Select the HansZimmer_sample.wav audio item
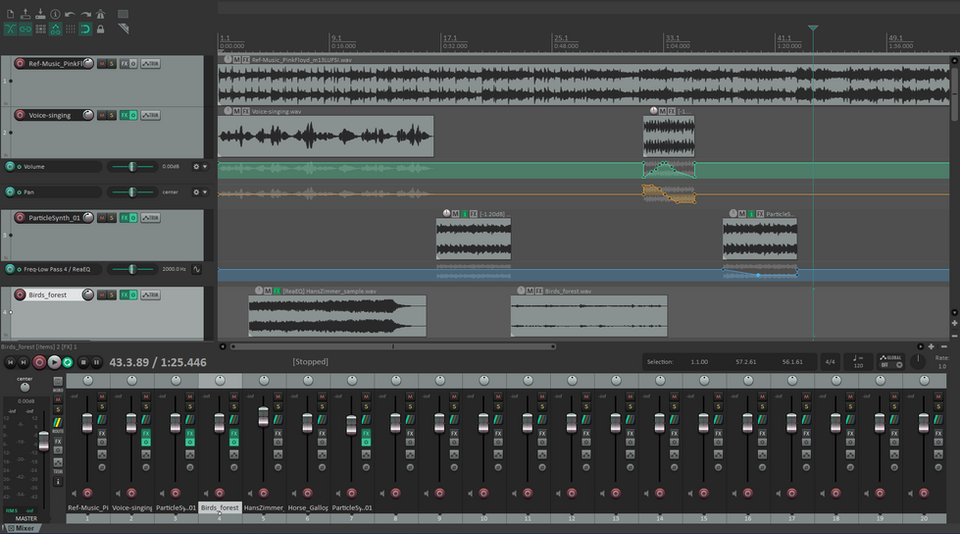 (x=337, y=316)
